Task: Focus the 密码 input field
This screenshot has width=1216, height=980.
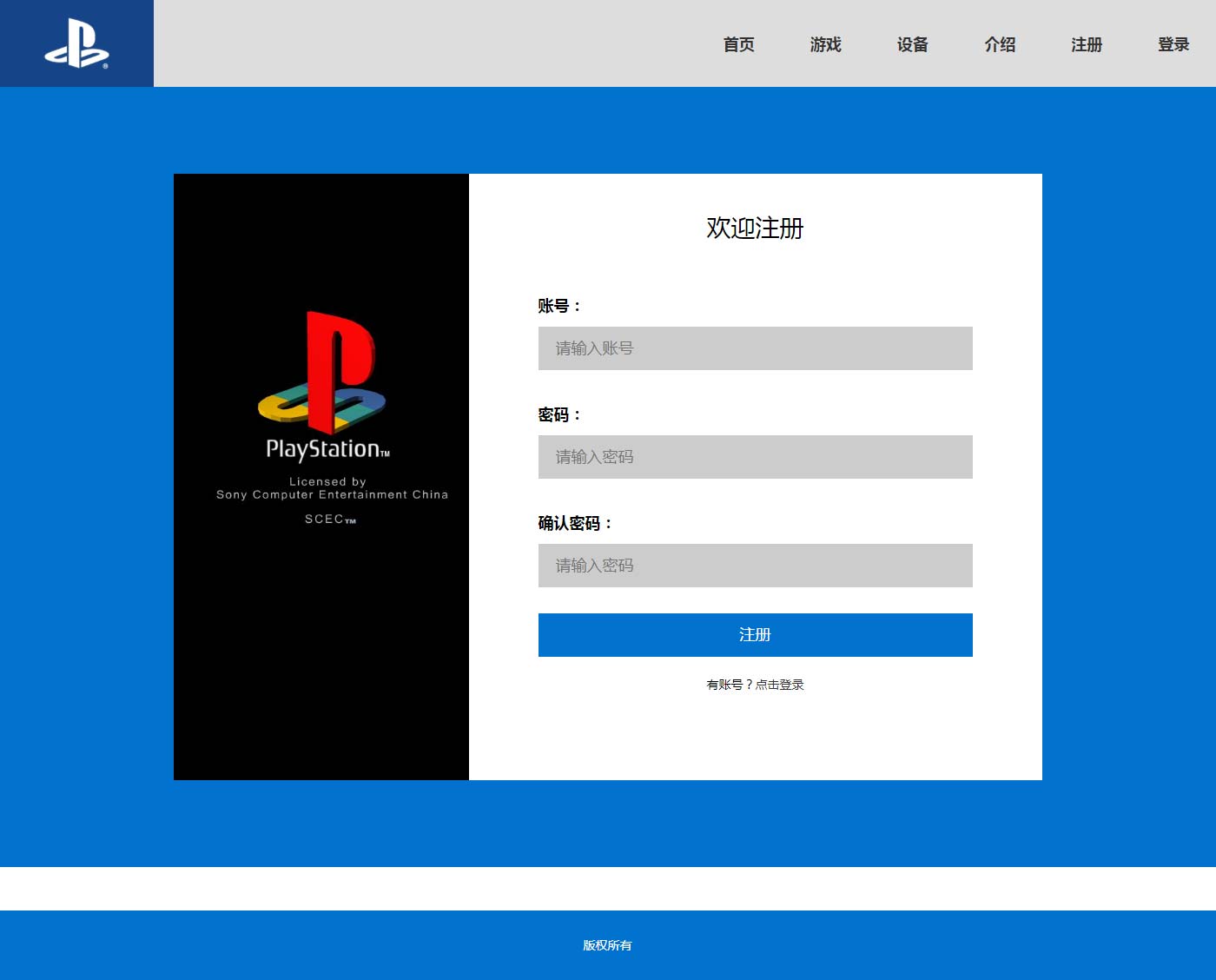Action: point(756,457)
